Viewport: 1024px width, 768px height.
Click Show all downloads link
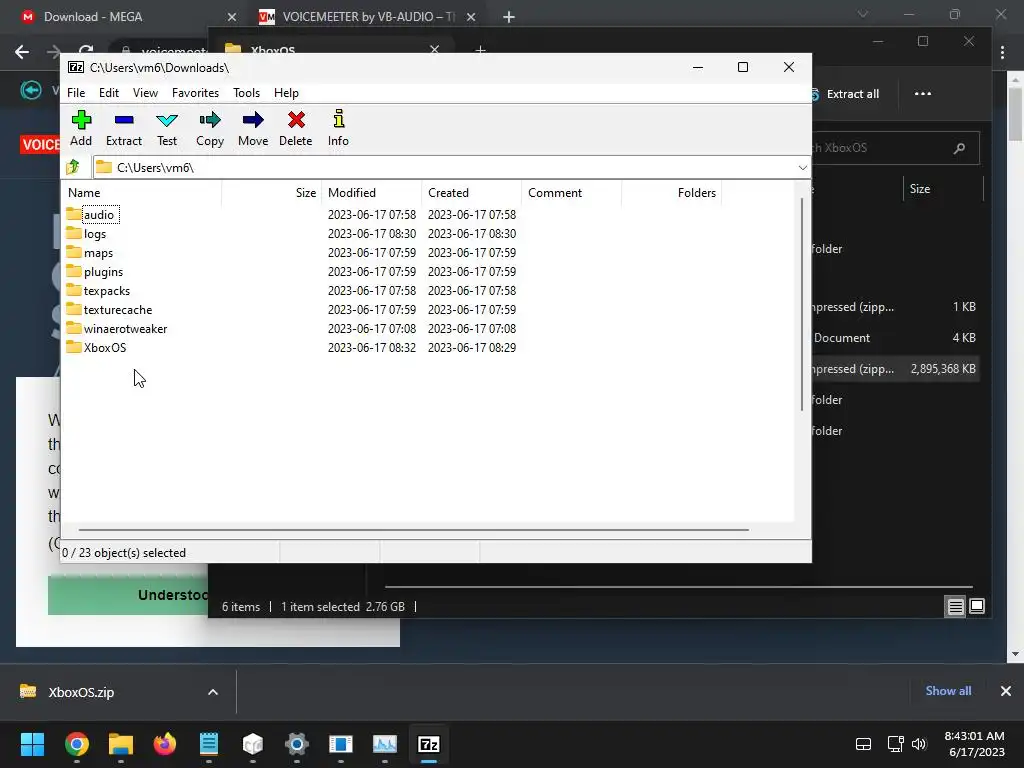pos(948,691)
